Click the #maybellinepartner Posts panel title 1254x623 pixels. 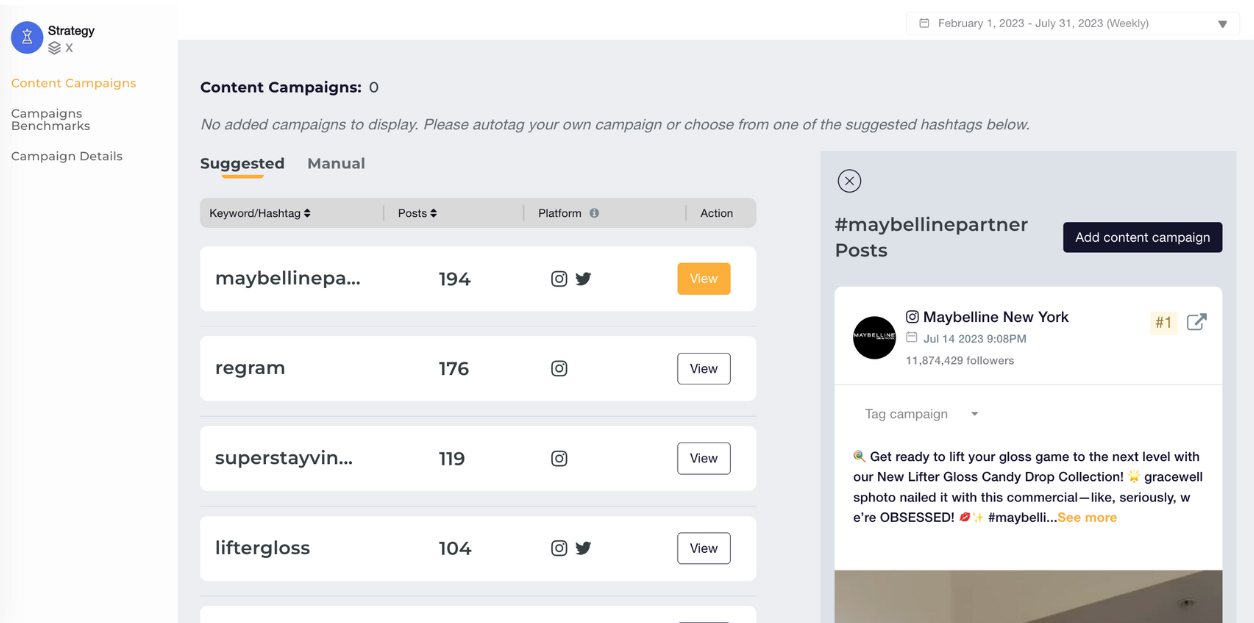pyautogui.click(x=932, y=237)
